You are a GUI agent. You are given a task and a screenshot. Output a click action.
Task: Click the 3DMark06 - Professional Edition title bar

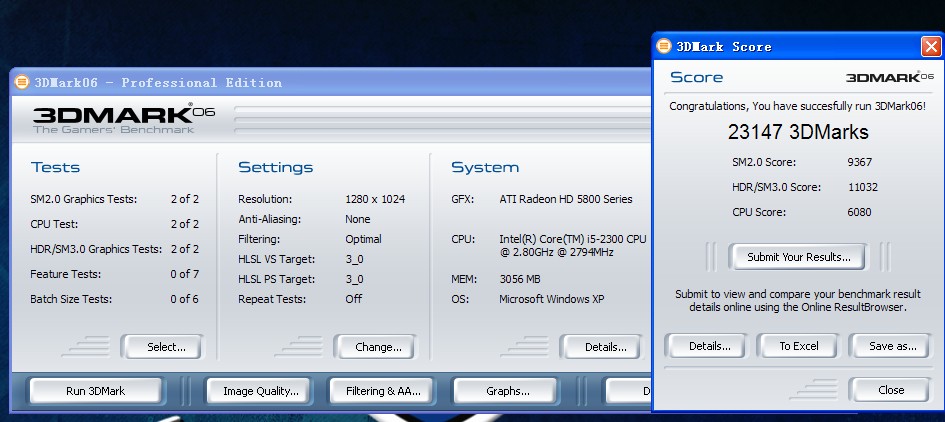click(x=330, y=82)
